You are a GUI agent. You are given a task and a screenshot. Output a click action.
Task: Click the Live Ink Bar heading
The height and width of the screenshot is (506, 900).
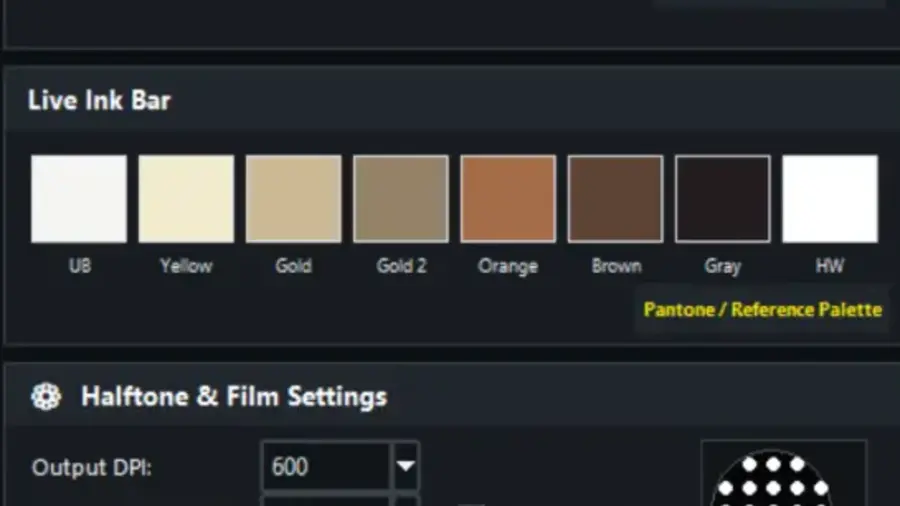(x=99, y=100)
